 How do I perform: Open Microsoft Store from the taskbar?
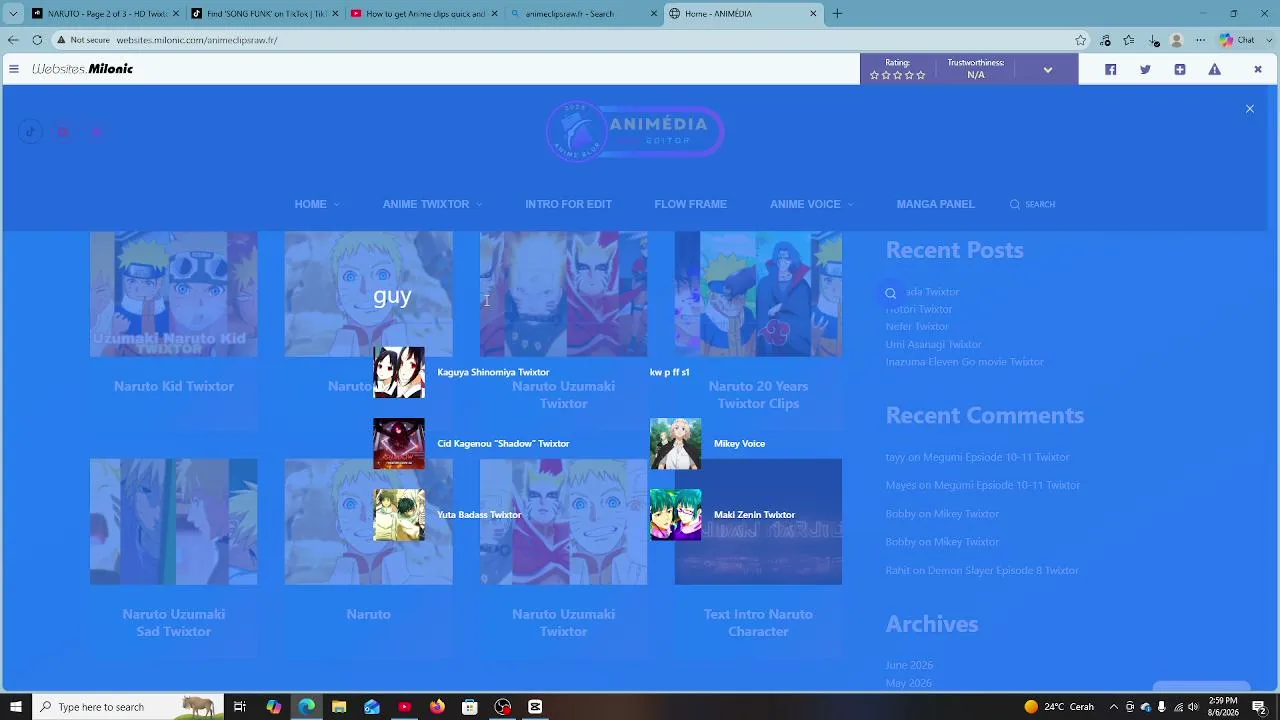tap(470, 707)
